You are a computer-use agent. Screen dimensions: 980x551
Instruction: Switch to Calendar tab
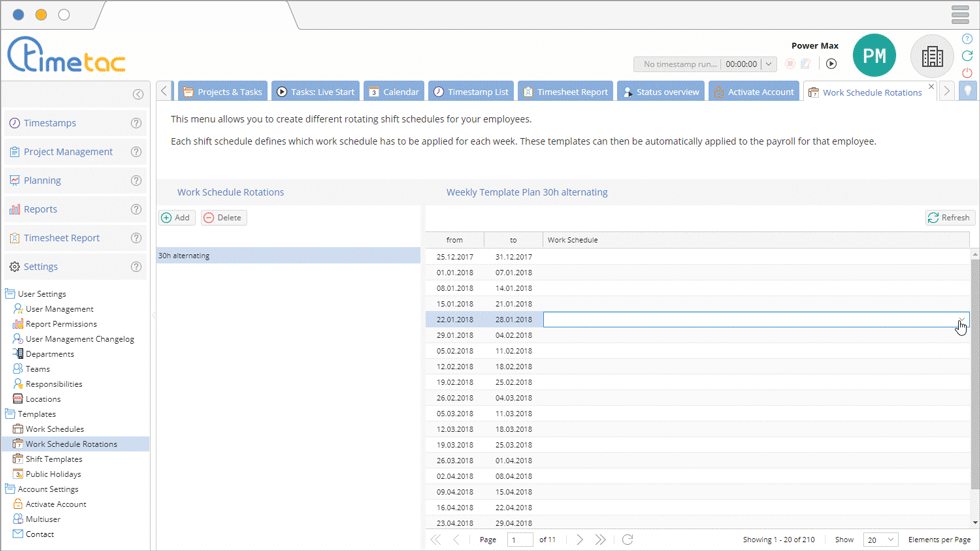click(x=394, y=91)
